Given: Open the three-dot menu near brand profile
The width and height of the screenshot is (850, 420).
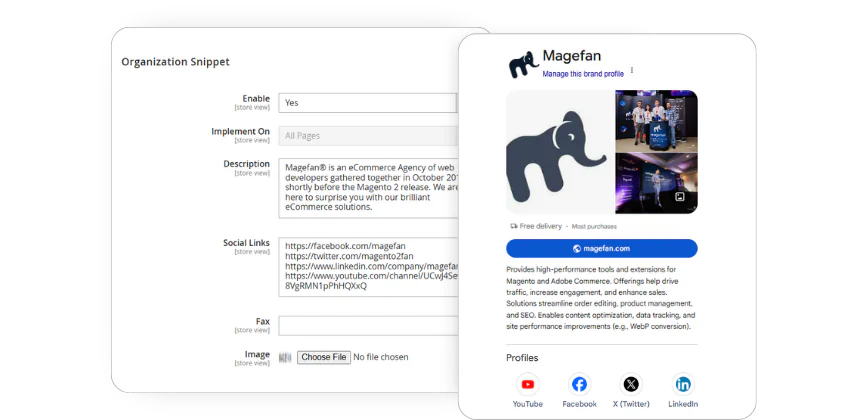Looking at the screenshot, I should coord(632,70).
